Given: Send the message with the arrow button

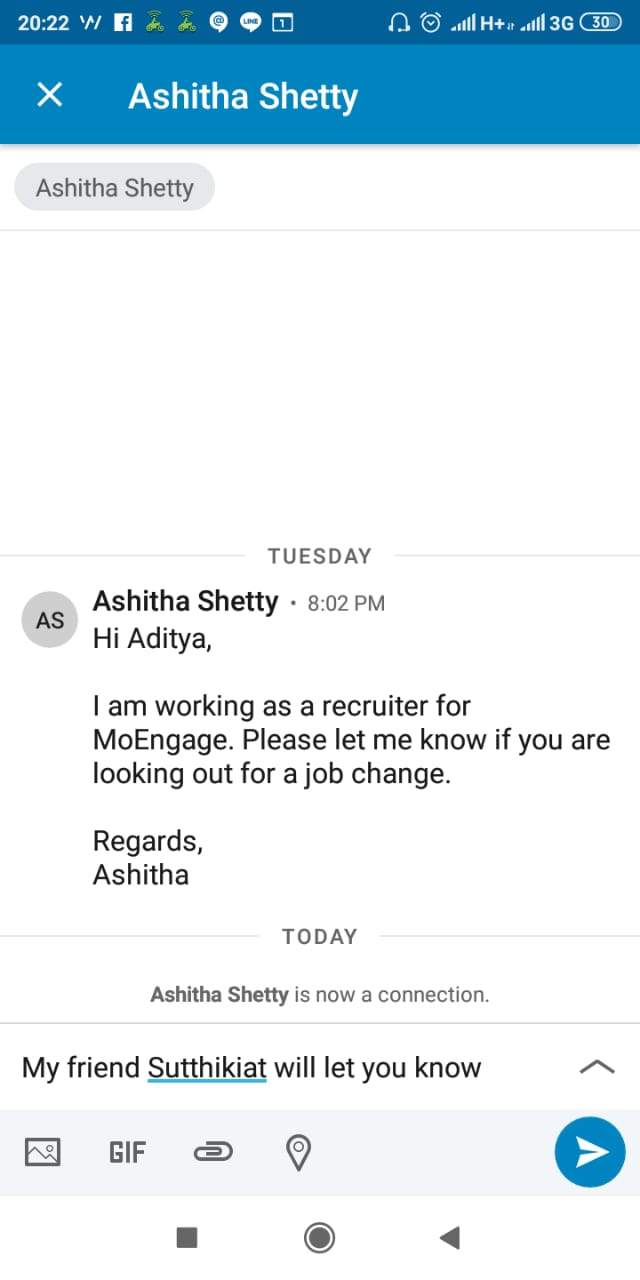Looking at the screenshot, I should (590, 1152).
